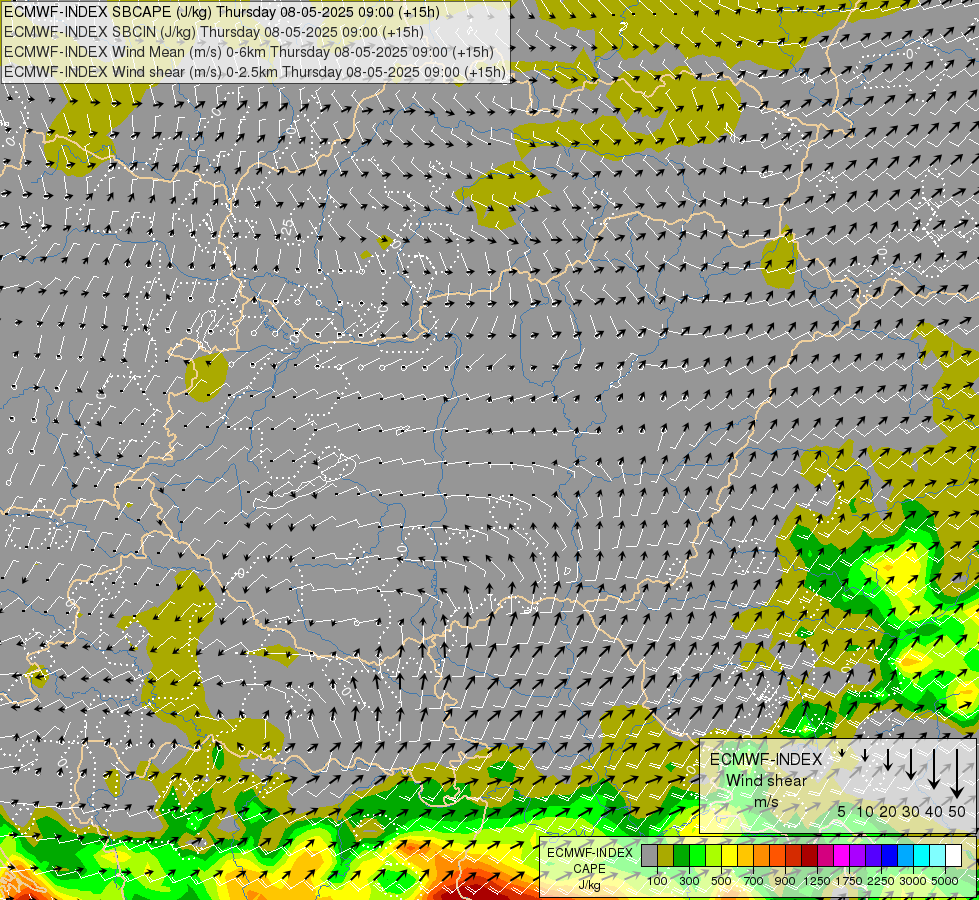Select the gray CAPE legend swatch

pos(649,856)
